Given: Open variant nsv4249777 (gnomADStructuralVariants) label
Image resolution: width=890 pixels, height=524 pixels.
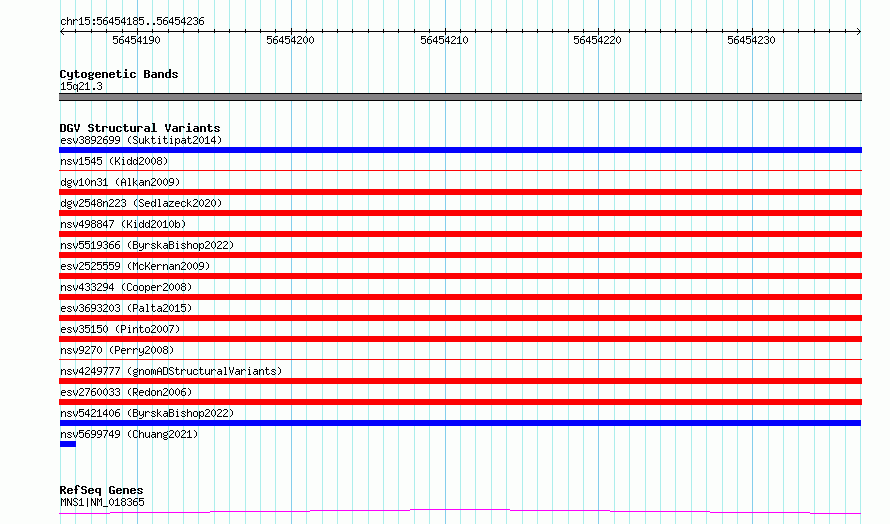Looking at the screenshot, I should pos(171,371).
